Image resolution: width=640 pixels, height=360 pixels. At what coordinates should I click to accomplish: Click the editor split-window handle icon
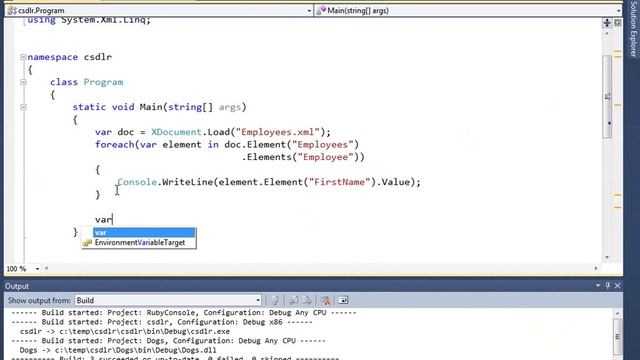pos(607,23)
